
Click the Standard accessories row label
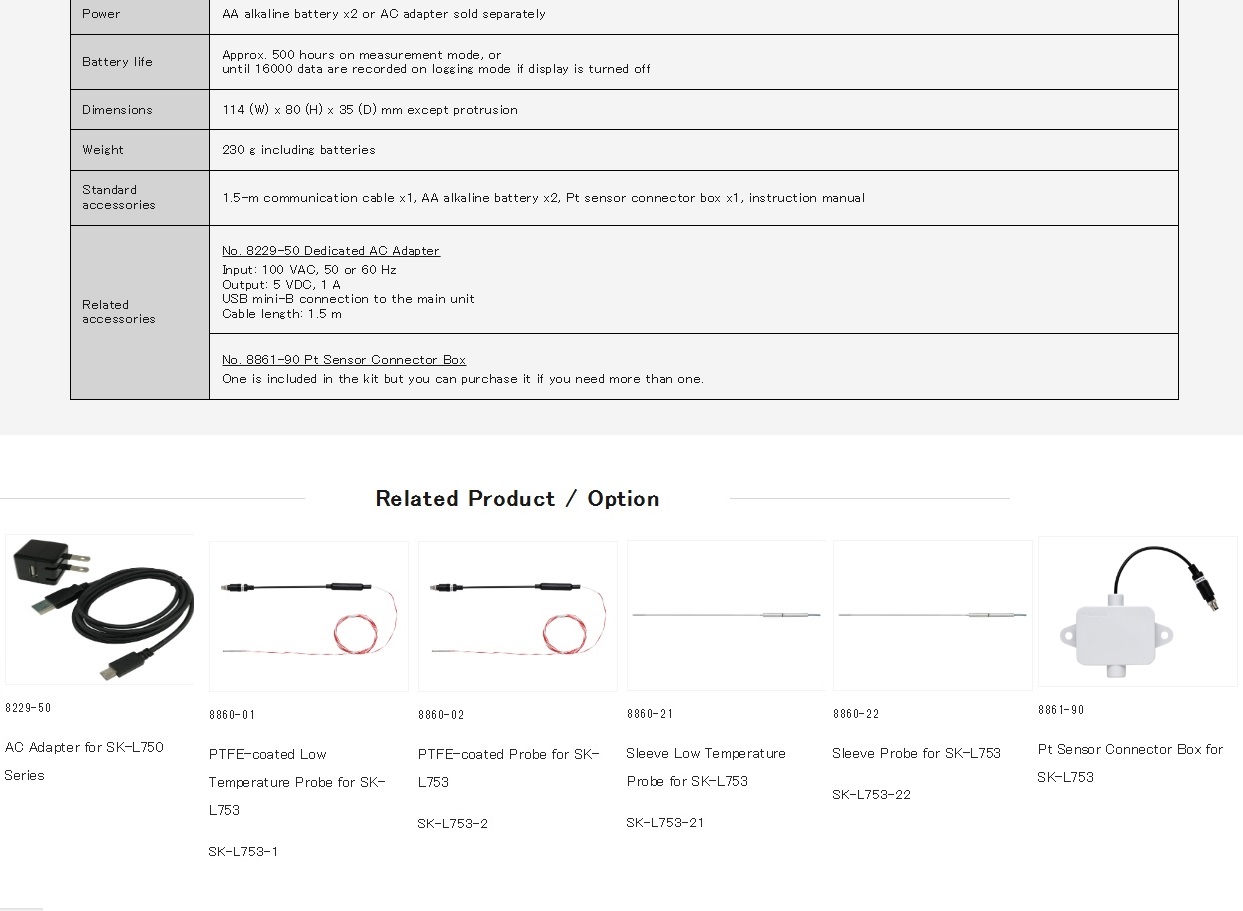click(119, 197)
